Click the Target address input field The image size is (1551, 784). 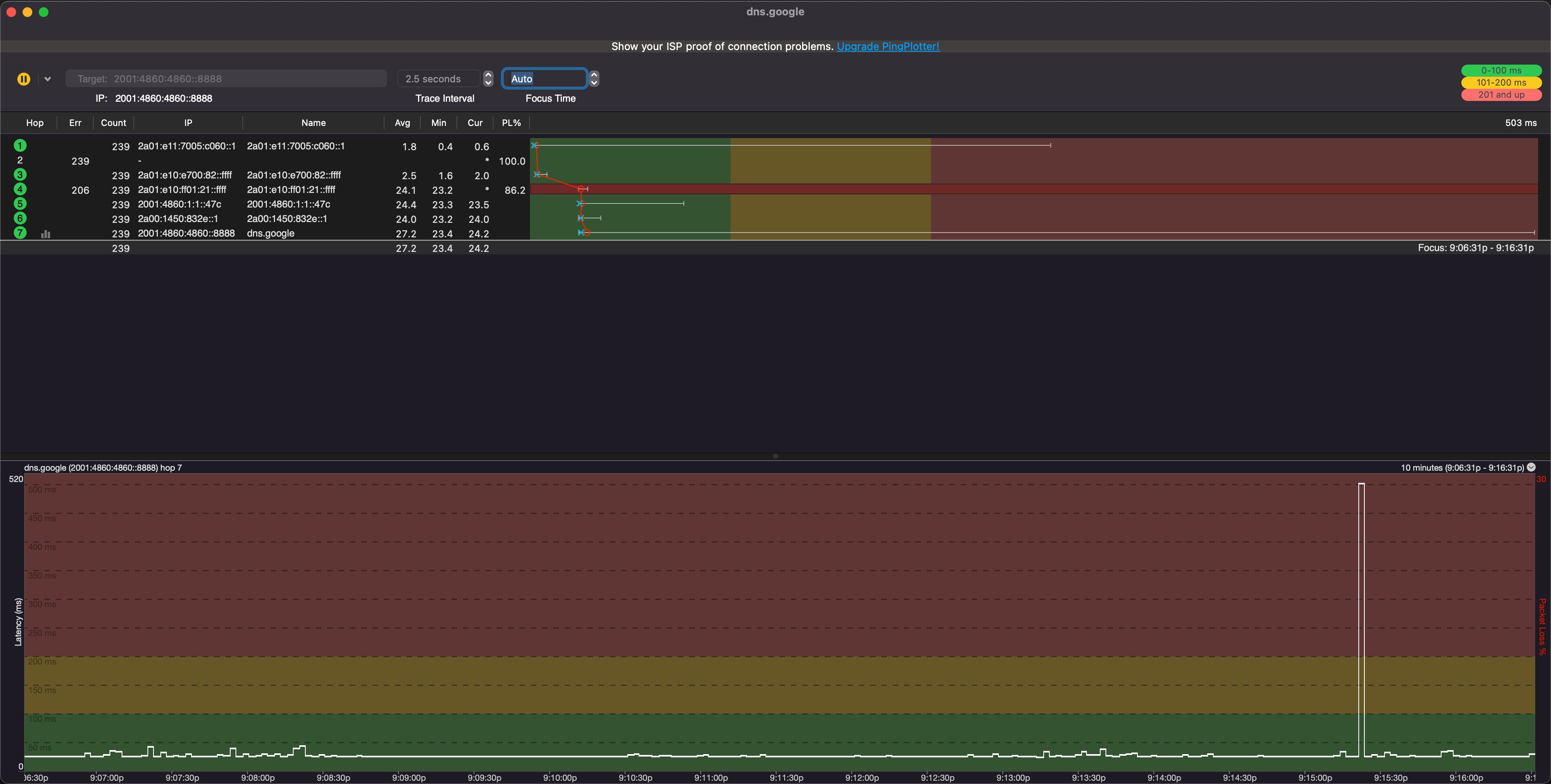pyautogui.click(x=226, y=79)
